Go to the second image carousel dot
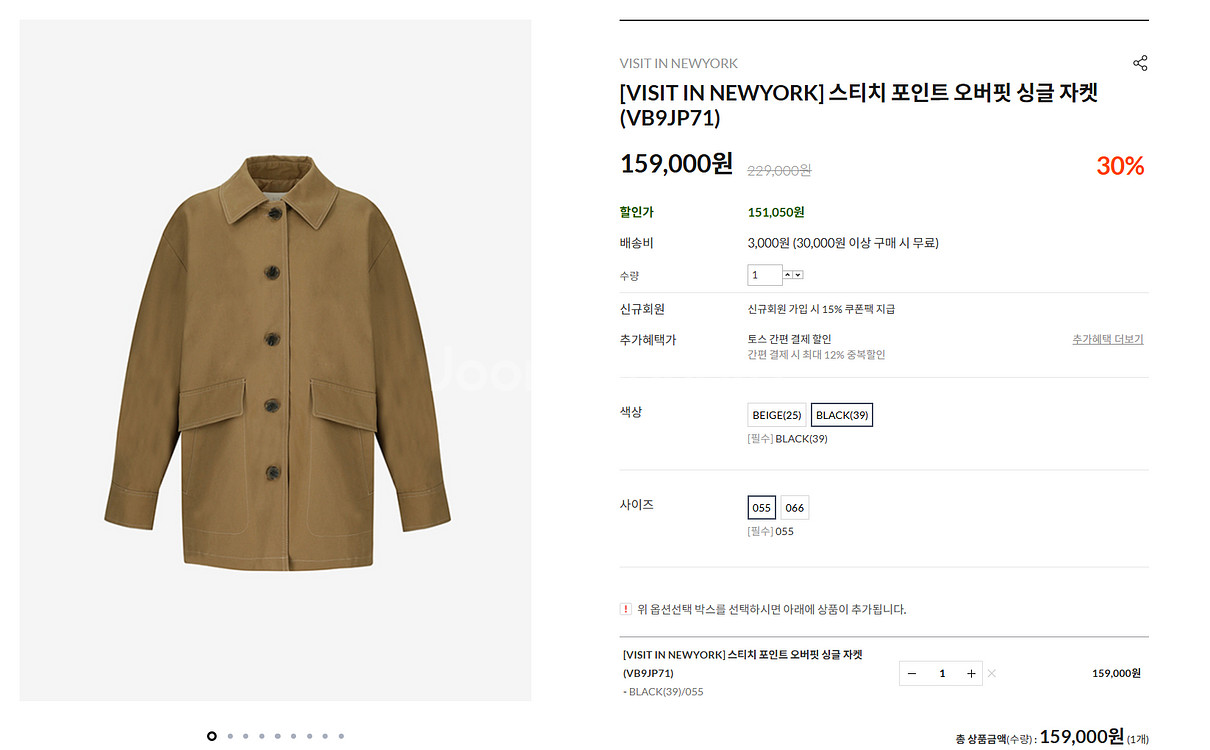The width and height of the screenshot is (1210, 750). coord(230,736)
